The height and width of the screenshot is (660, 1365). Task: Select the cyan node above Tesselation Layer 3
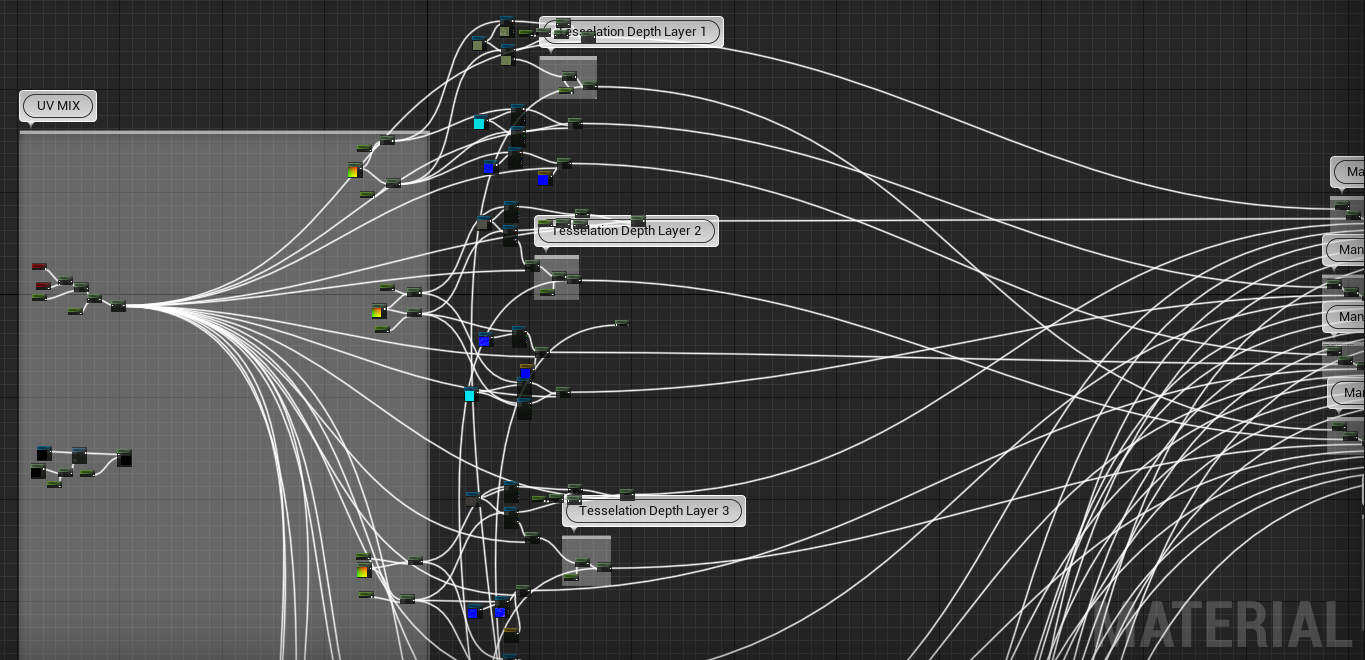point(470,395)
